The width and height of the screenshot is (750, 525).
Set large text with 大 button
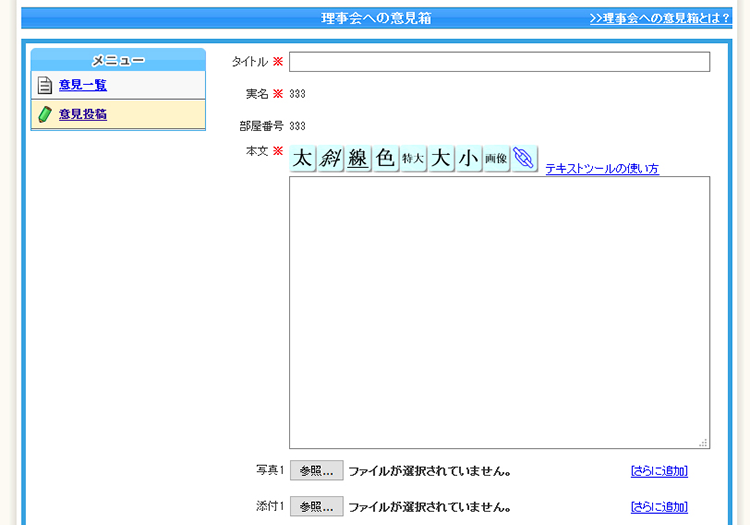[x=441, y=159]
